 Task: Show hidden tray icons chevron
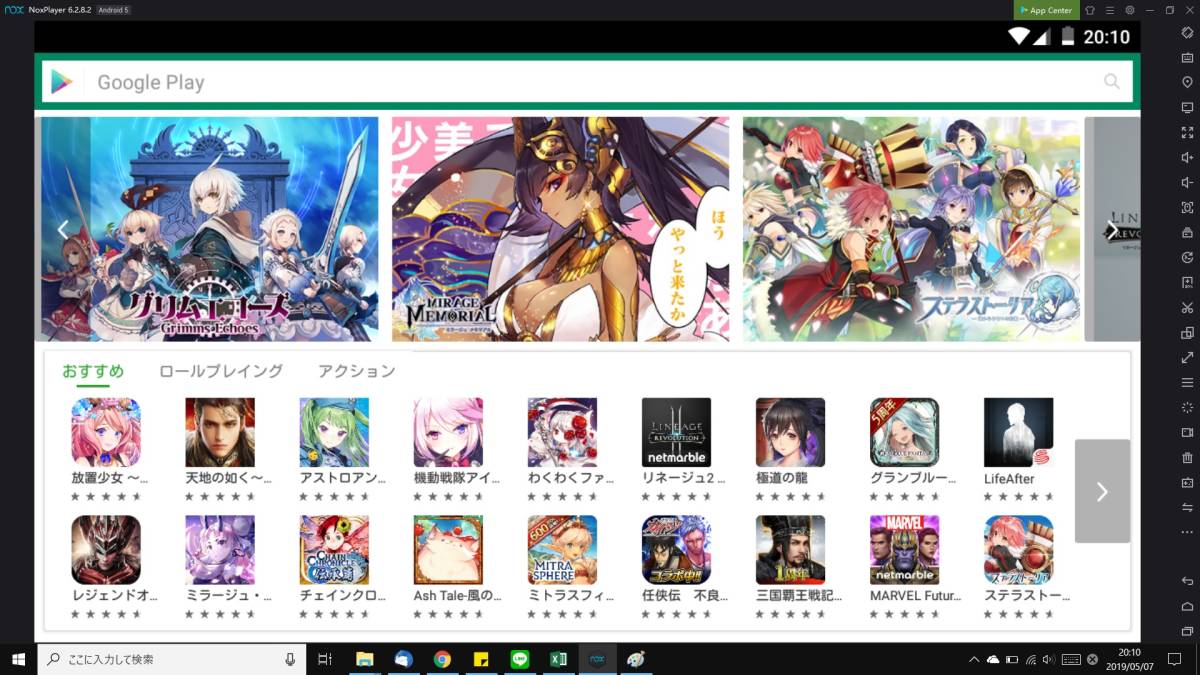coord(974,659)
